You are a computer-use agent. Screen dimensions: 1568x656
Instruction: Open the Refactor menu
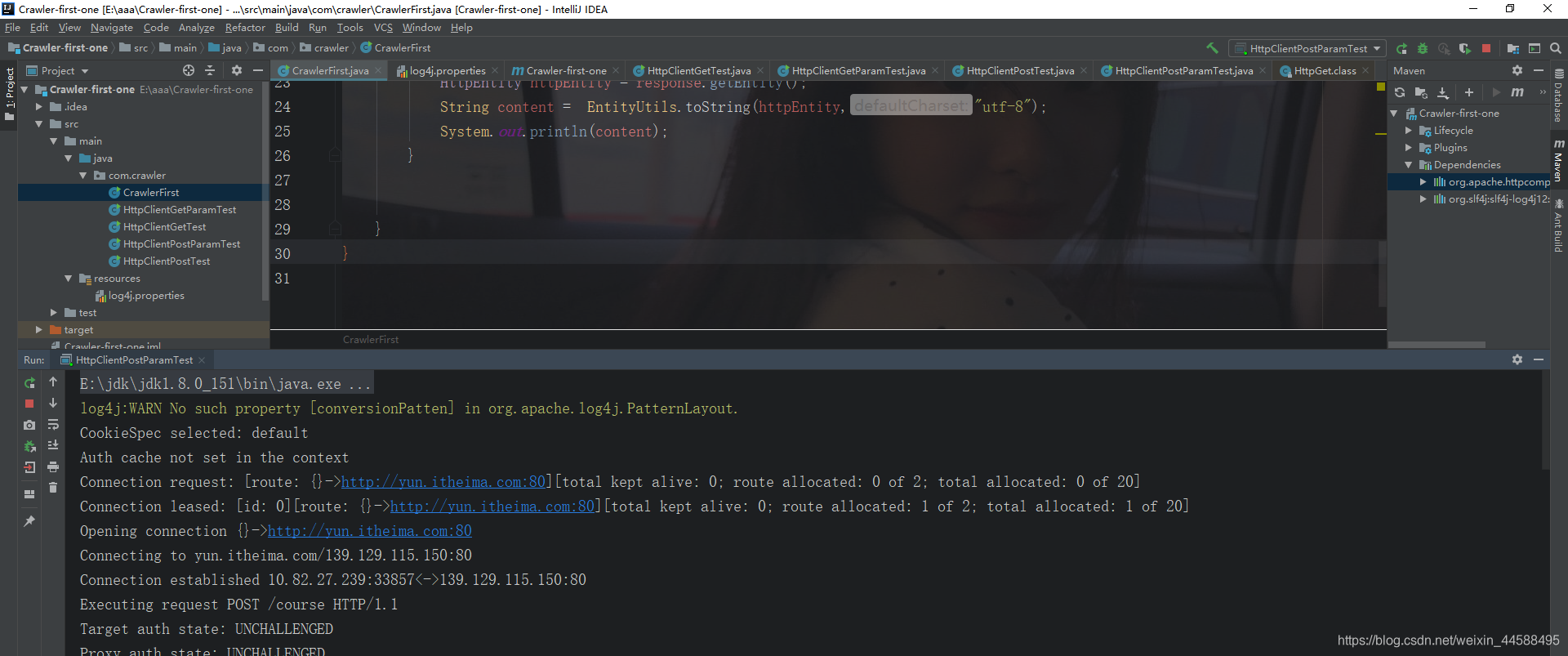pos(244,27)
